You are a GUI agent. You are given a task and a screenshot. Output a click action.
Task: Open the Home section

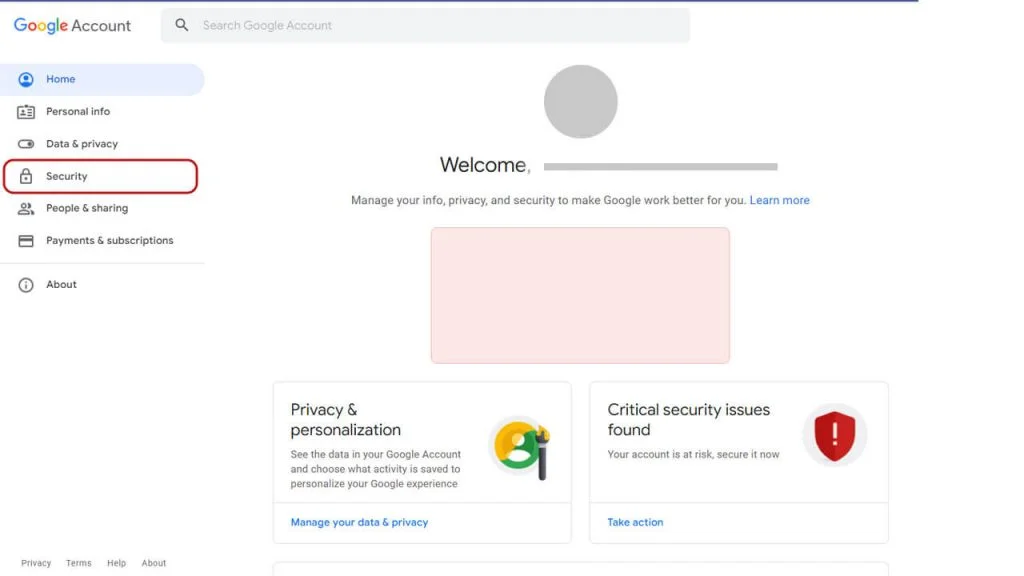102,80
